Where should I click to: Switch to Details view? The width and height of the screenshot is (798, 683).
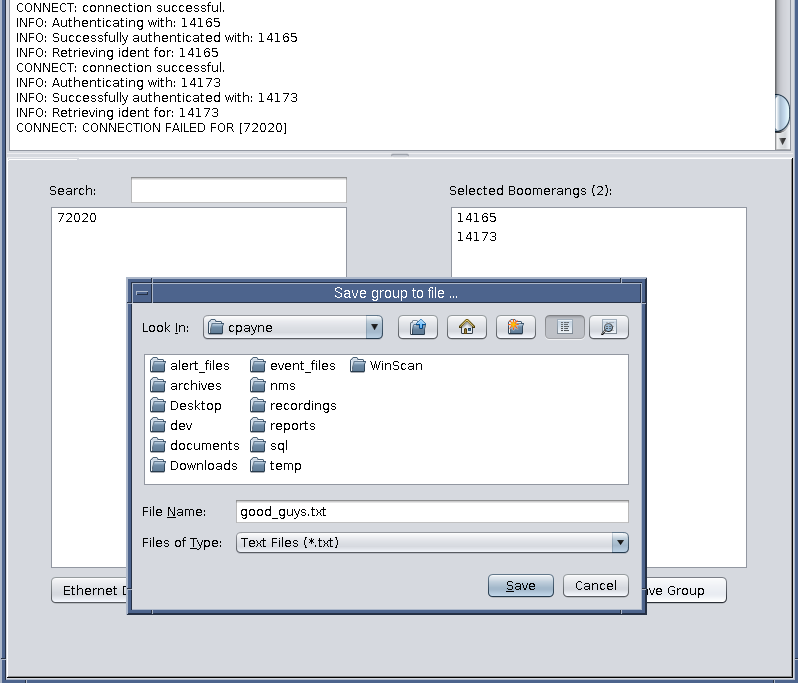click(609, 327)
